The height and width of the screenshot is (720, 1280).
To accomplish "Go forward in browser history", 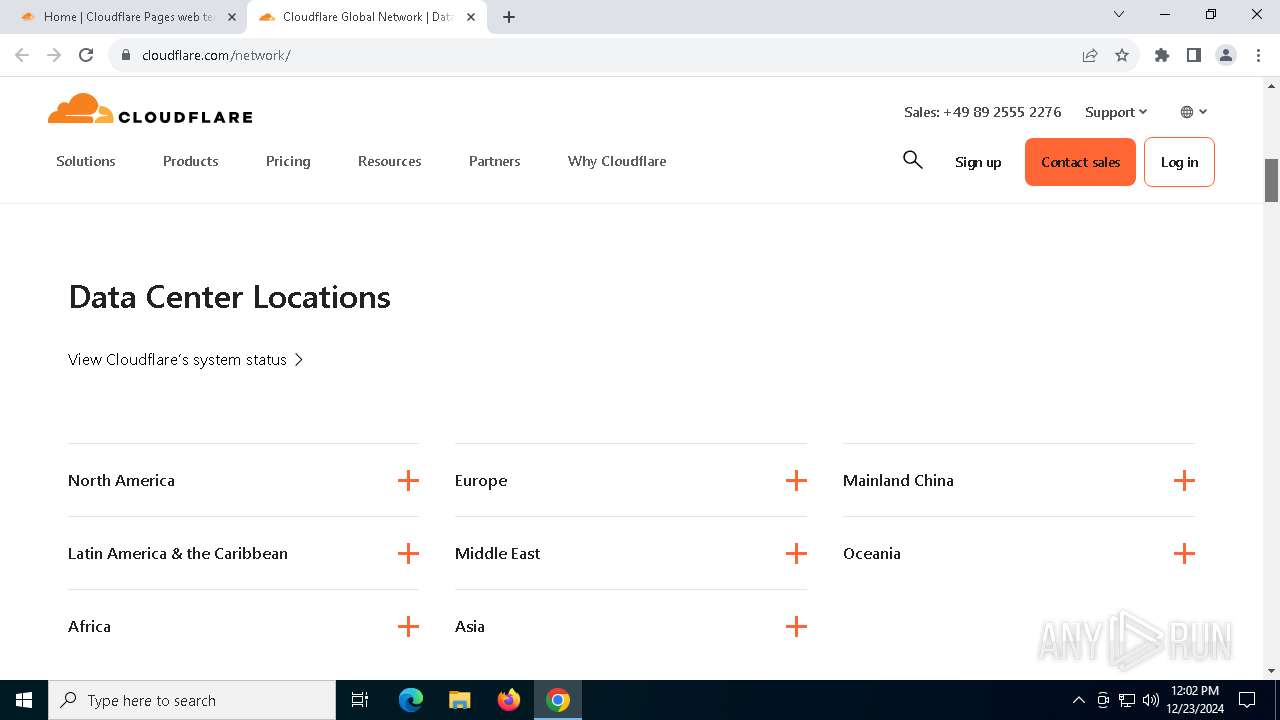I will [54, 55].
